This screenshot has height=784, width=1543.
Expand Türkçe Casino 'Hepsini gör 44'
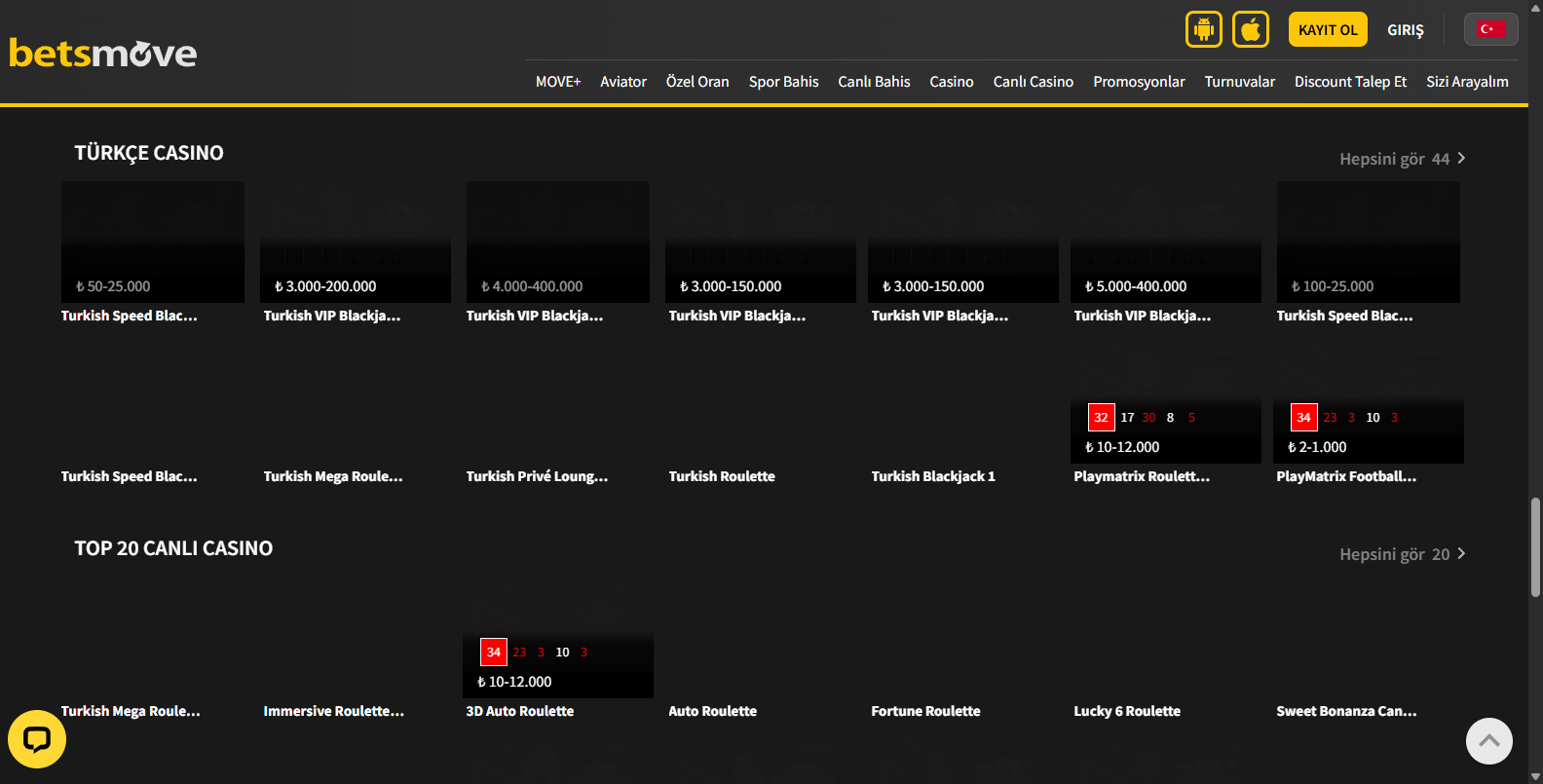tap(1402, 159)
